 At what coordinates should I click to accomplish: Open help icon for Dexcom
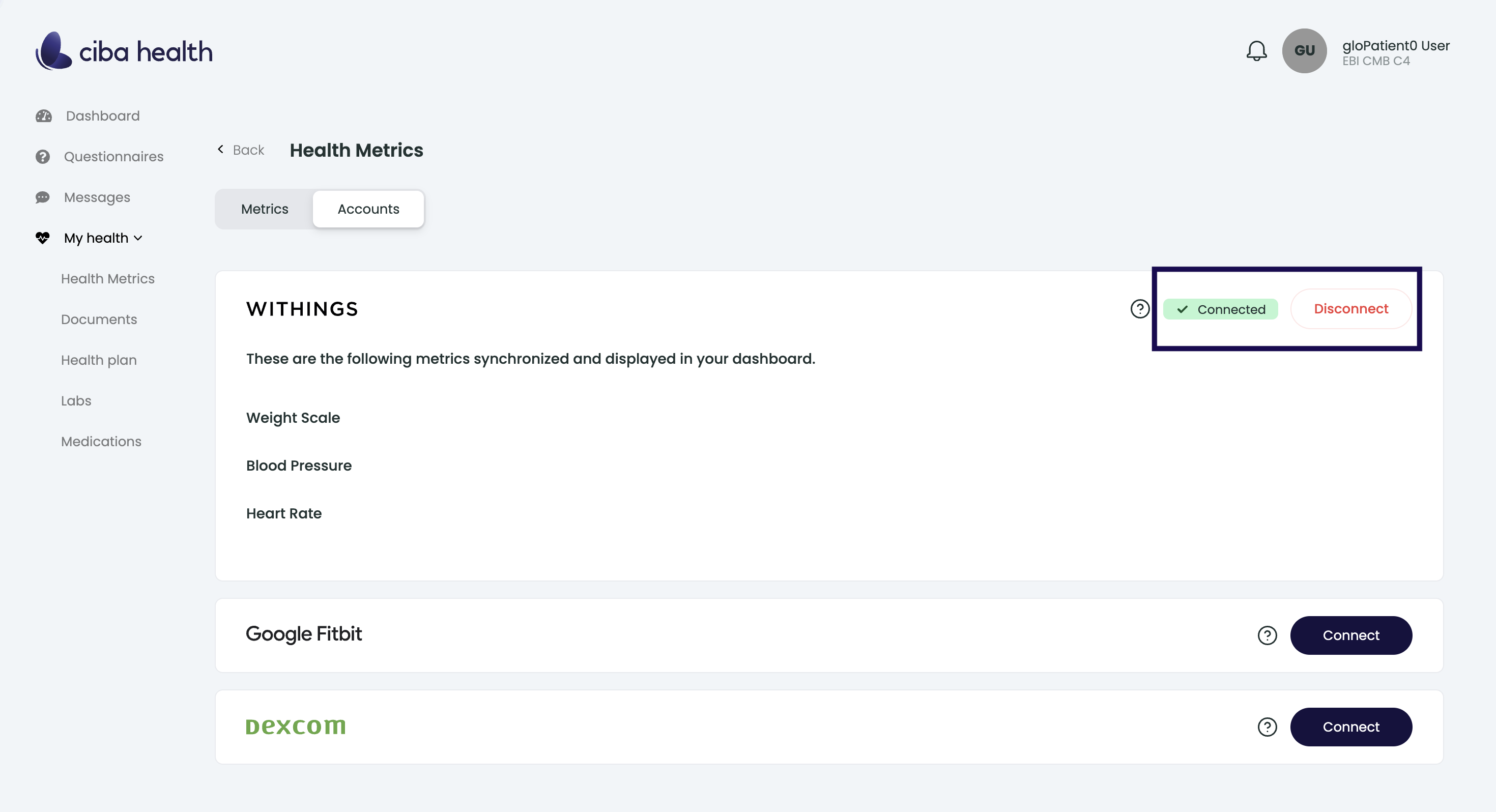coord(1267,727)
